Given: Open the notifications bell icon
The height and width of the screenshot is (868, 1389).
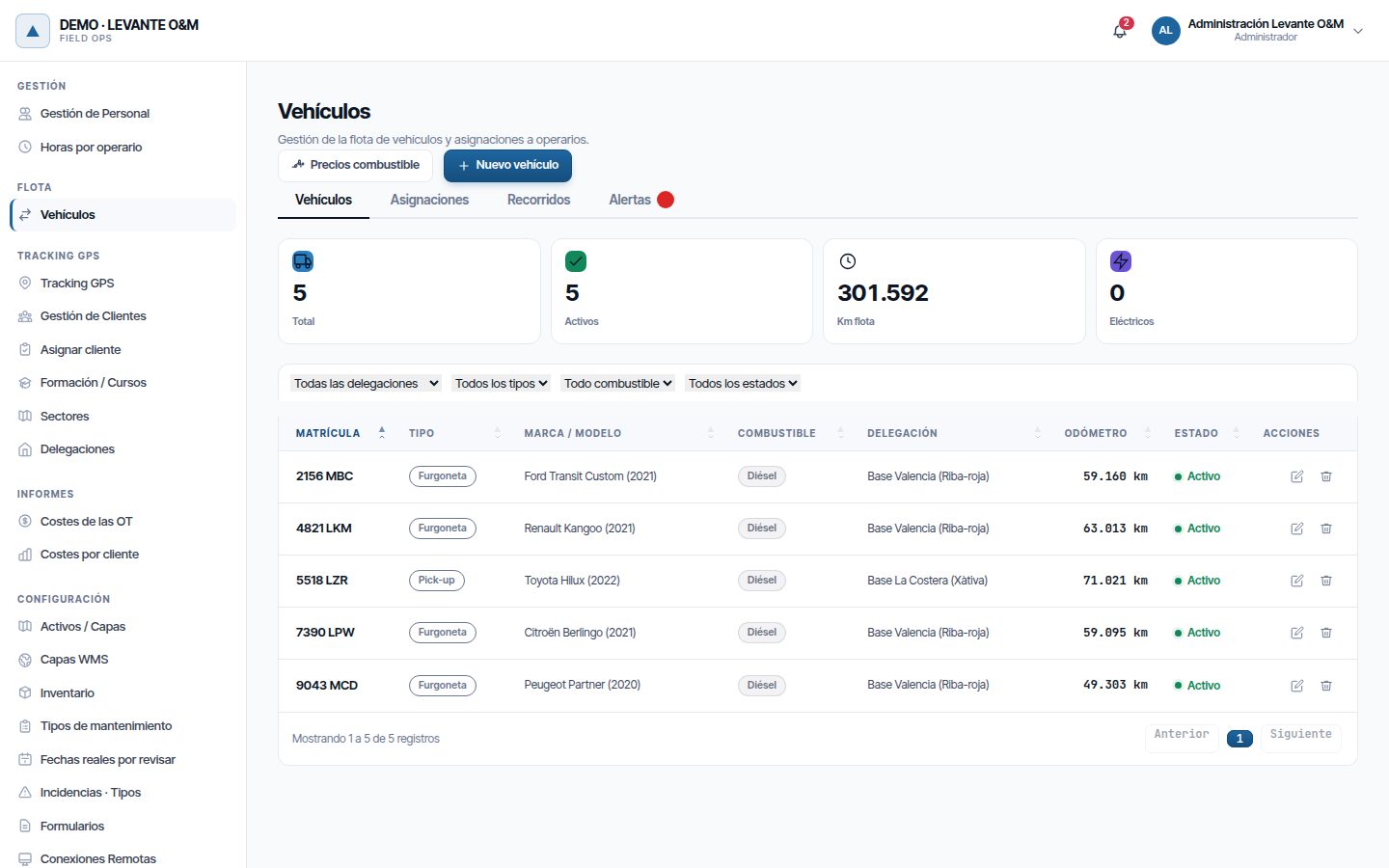Looking at the screenshot, I should tap(1120, 31).
